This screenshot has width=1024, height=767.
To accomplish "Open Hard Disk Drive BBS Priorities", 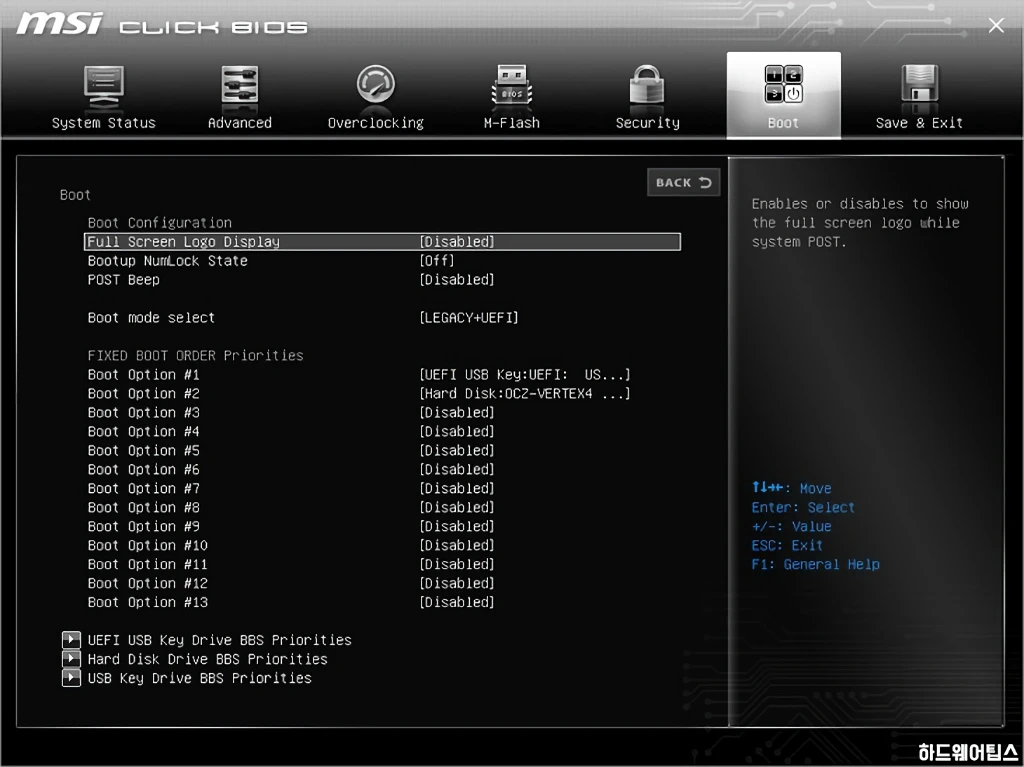I will click(x=208, y=659).
